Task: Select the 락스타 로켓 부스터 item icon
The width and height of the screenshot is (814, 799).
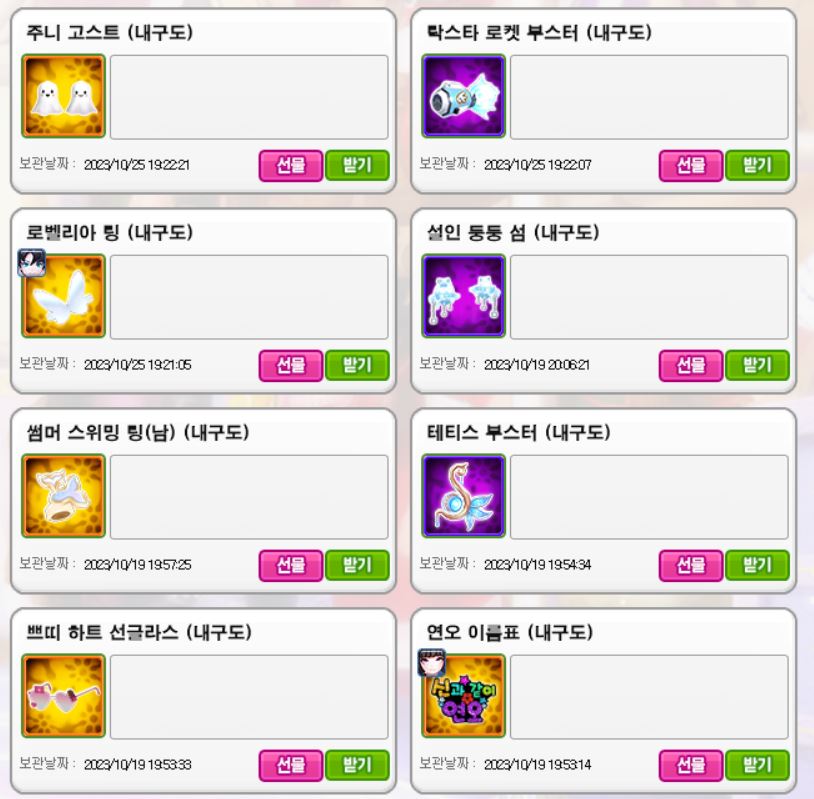Action: click(x=464, y=96)
